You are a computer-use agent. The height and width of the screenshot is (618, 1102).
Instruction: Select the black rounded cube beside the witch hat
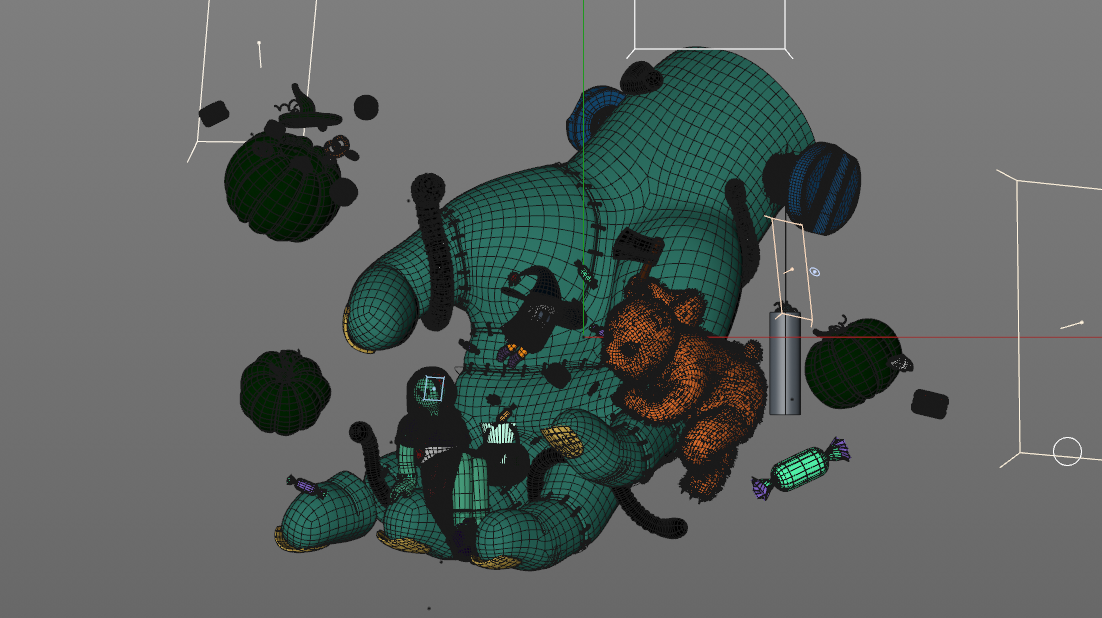coord(214,114)
